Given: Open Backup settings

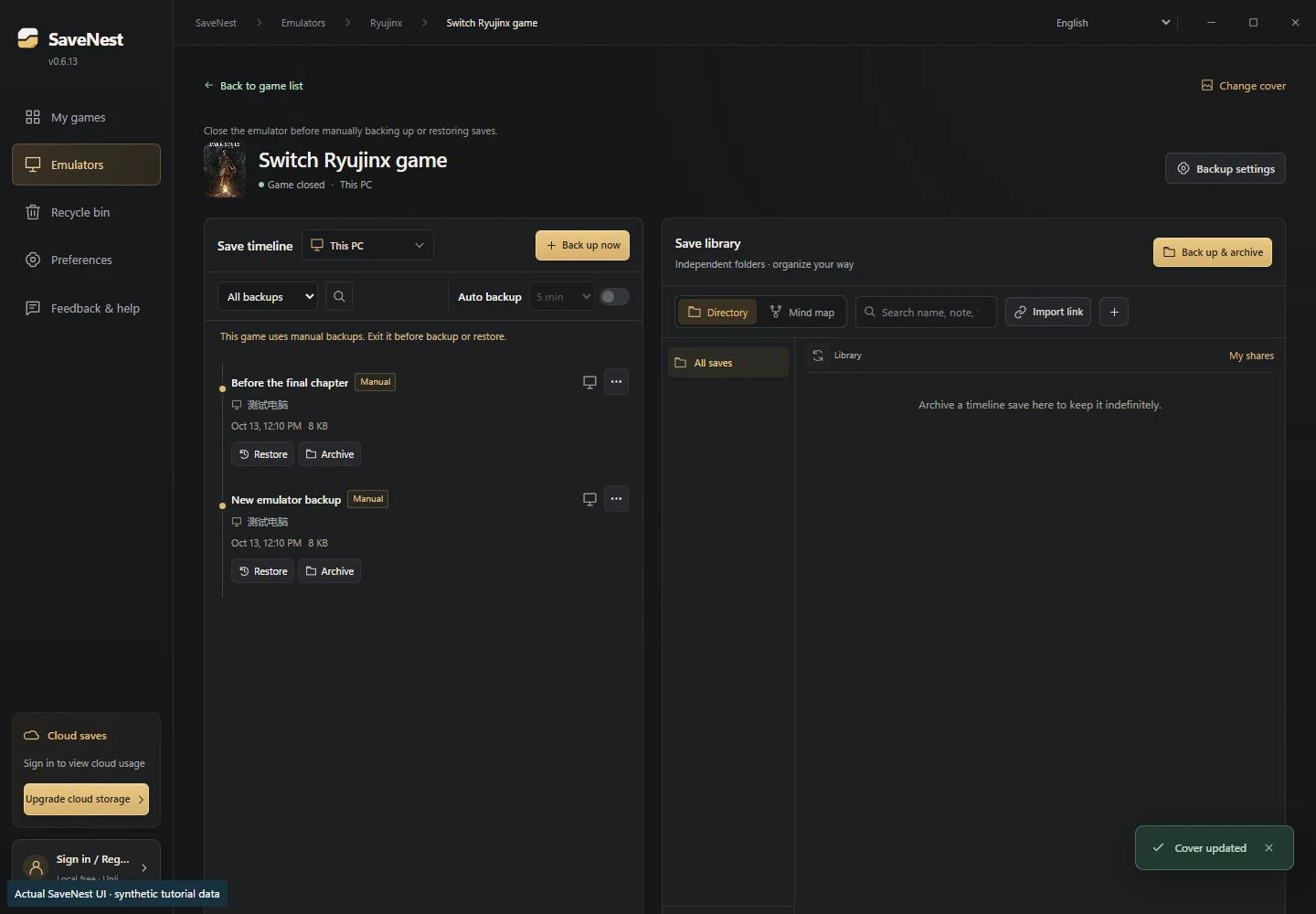Looking at the screenshot, I should pyautogui.click(x=1225, y=168).
